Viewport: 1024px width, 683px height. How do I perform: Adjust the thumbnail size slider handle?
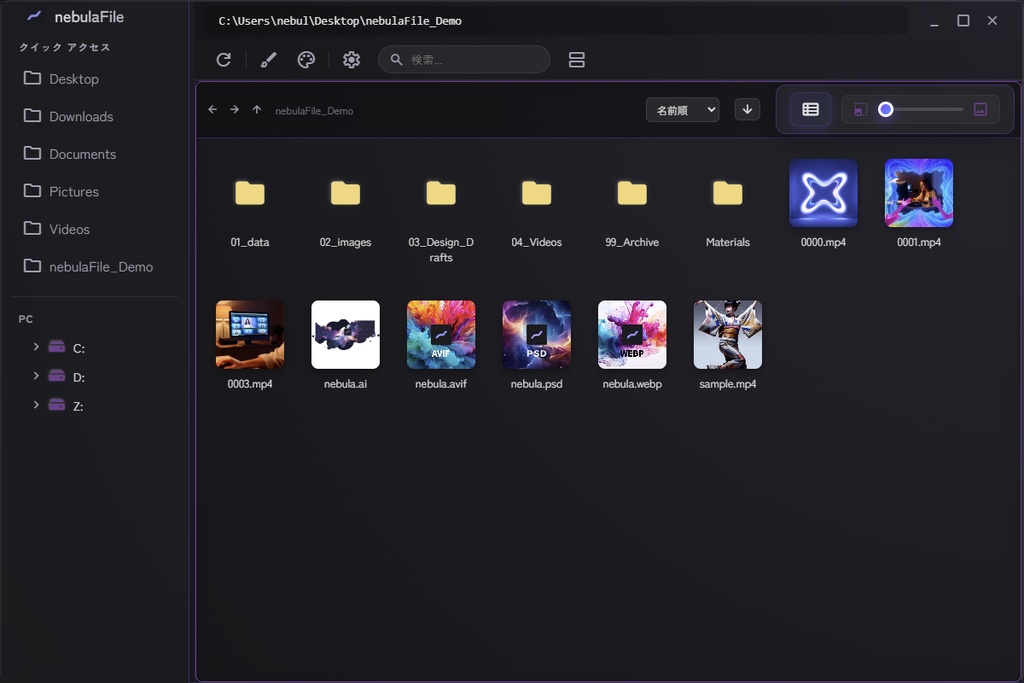[x=886, y=110]
